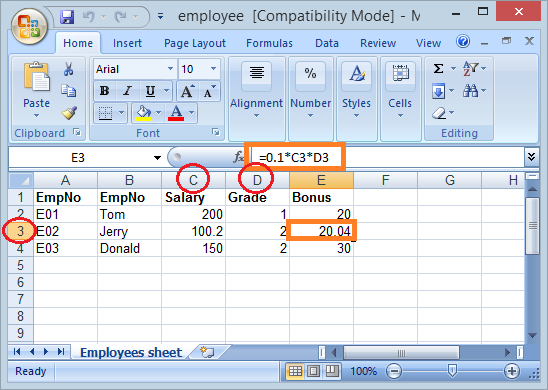The image size is (548, 390).
Task: Toggle Italic formatting
Action: (127, 91)
